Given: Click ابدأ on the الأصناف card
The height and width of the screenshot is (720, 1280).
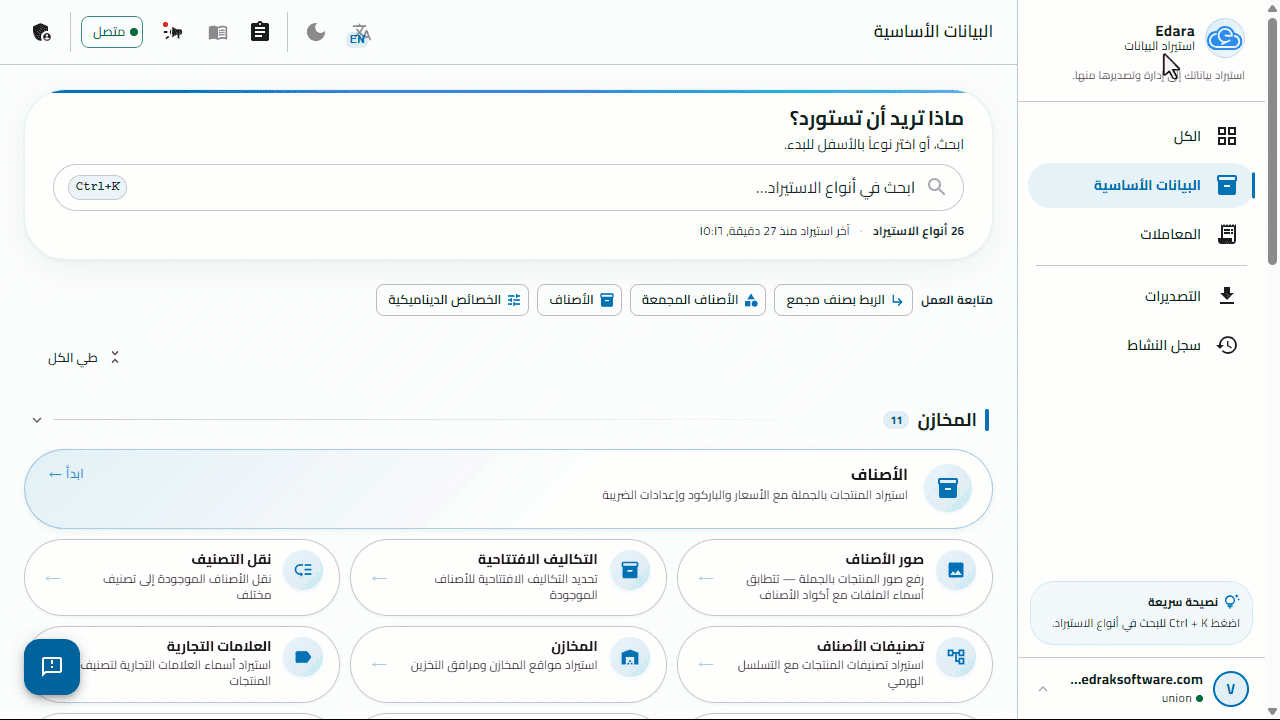Looking at the screenshot, I should [x=66, y=474].
